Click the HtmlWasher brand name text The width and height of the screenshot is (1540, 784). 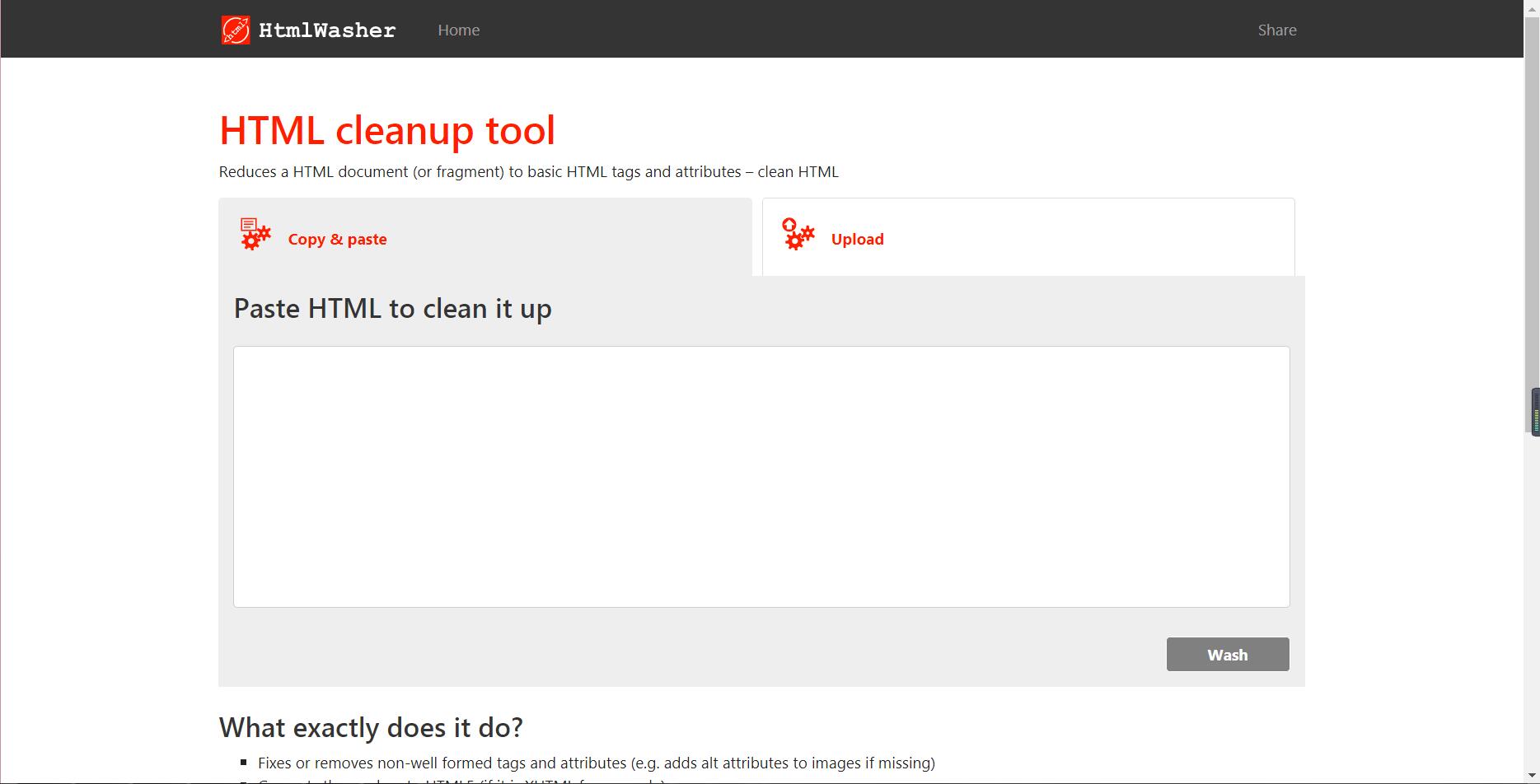(327, 30)
